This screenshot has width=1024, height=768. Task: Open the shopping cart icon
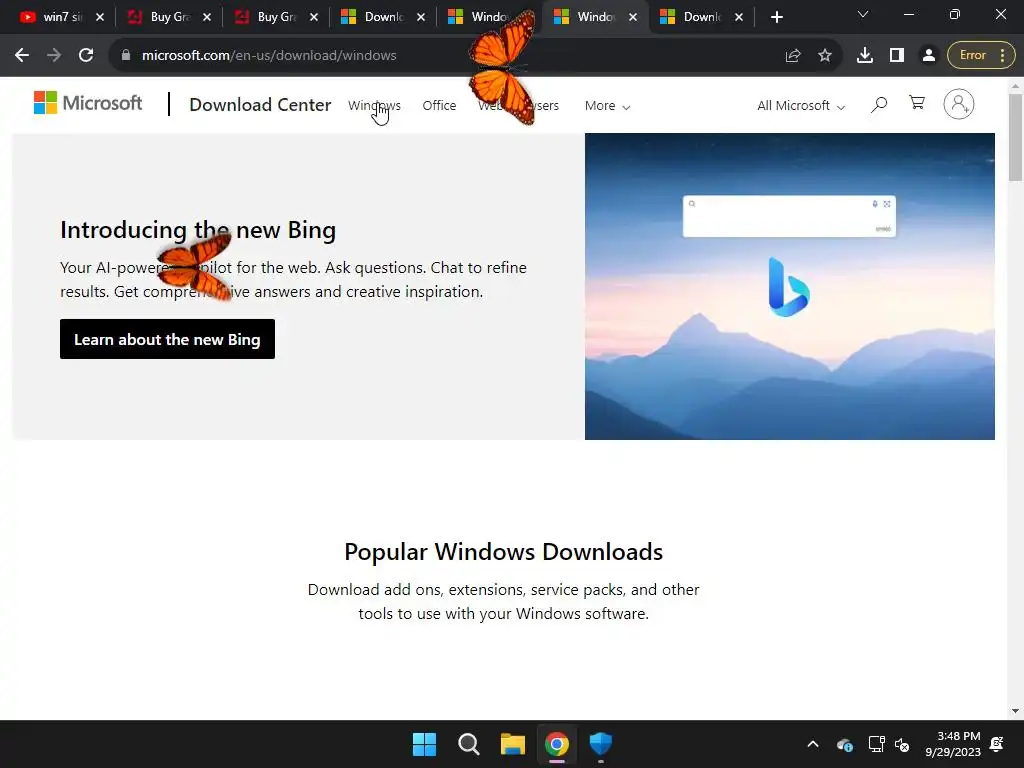(x=917, y=103)
